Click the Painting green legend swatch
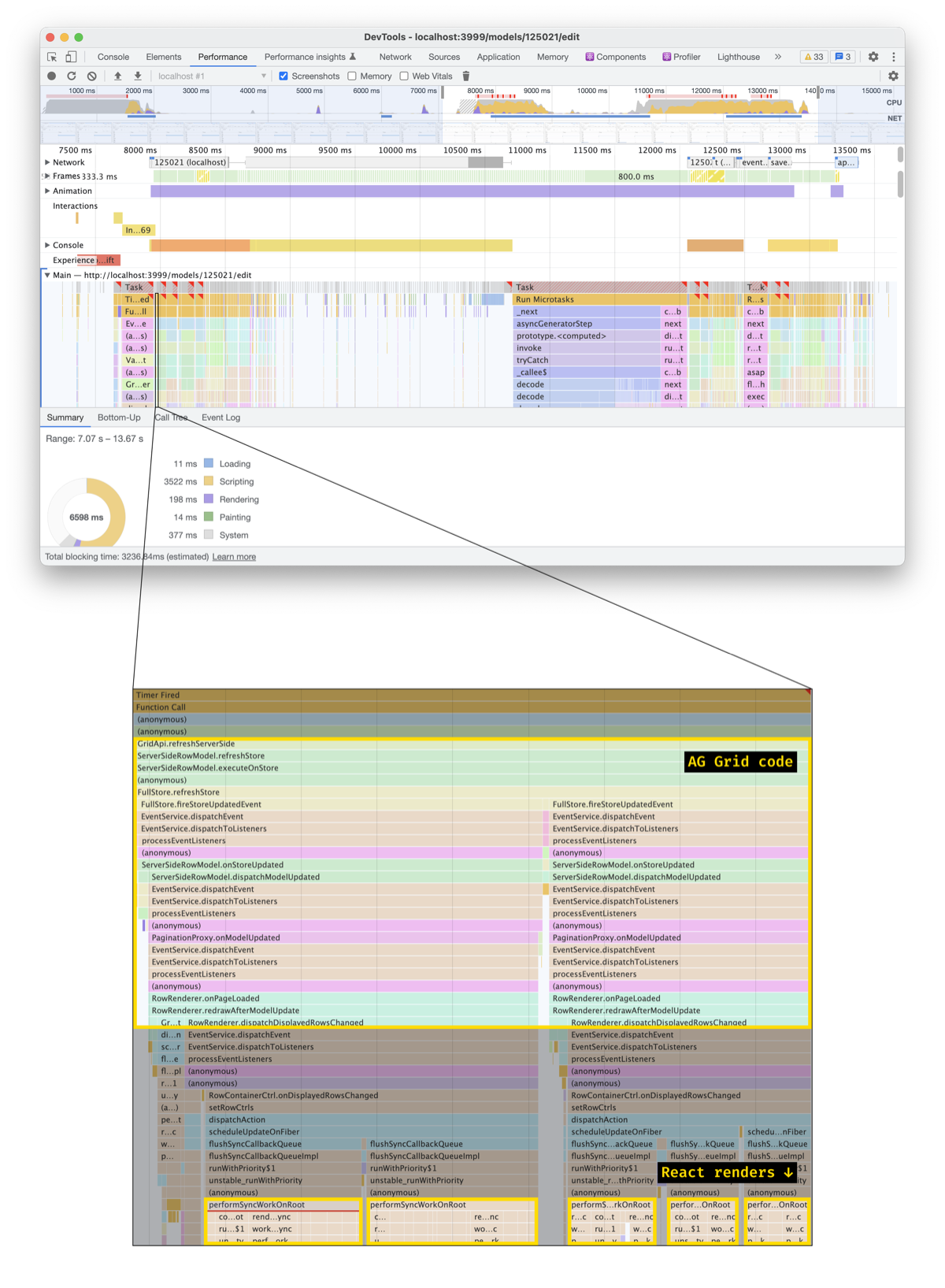The width and height of the screenshot is (945, 1288). point(209,517)
